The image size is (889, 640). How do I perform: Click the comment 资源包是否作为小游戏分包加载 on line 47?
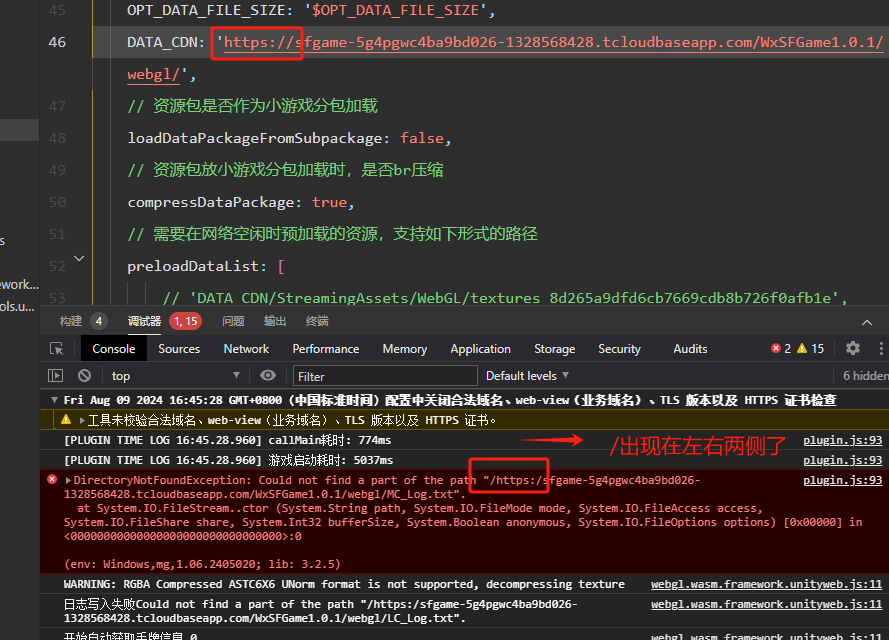(253, 106)
